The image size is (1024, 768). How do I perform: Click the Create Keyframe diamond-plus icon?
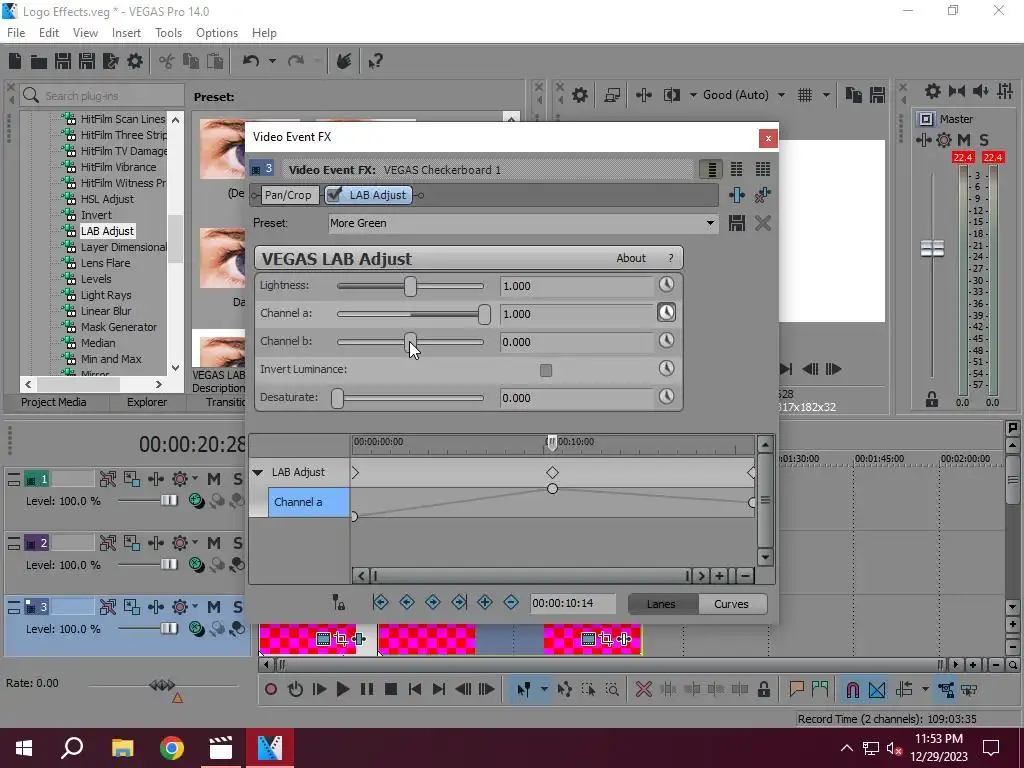pyautogui.click(x=485, y=602)
